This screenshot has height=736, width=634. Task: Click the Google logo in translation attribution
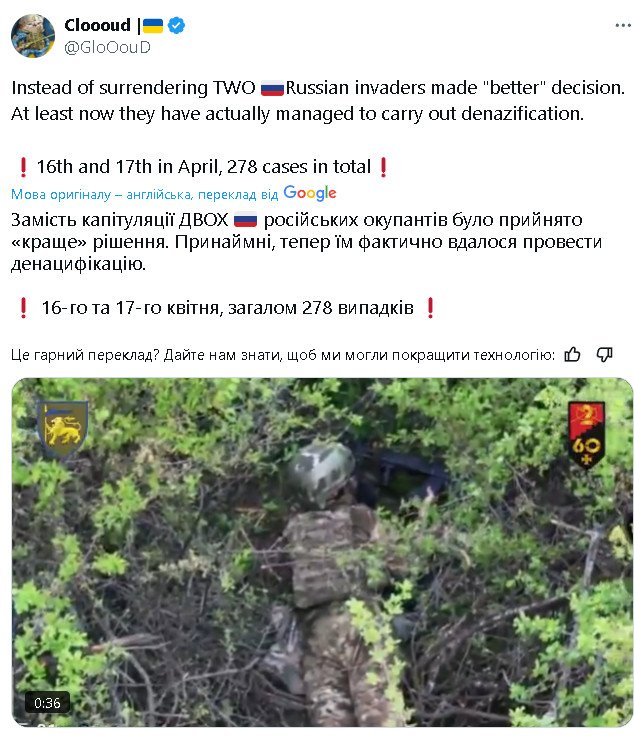[x=310, y=193]
